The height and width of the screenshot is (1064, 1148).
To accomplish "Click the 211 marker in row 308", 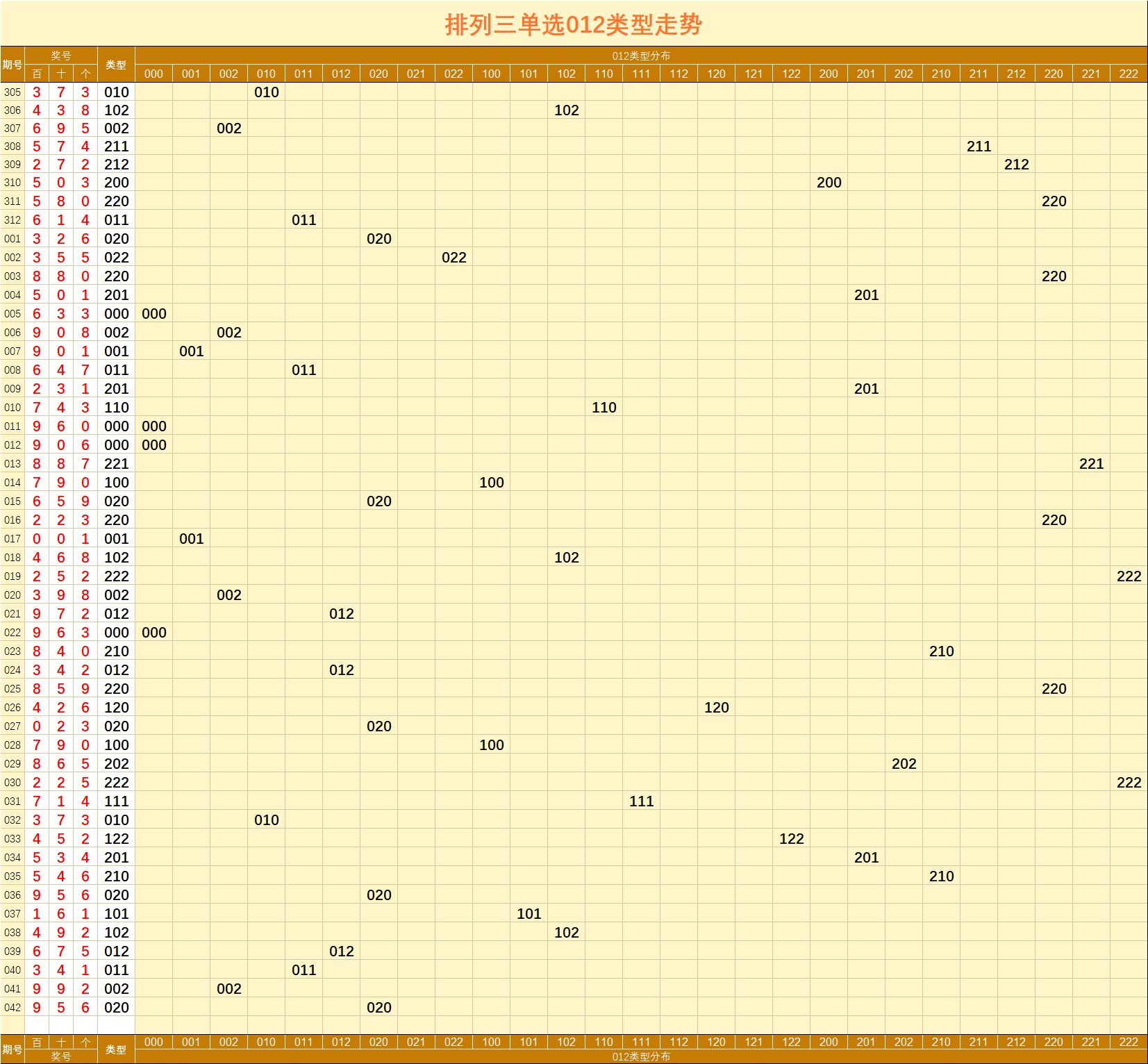I will [x=979, y=146].
